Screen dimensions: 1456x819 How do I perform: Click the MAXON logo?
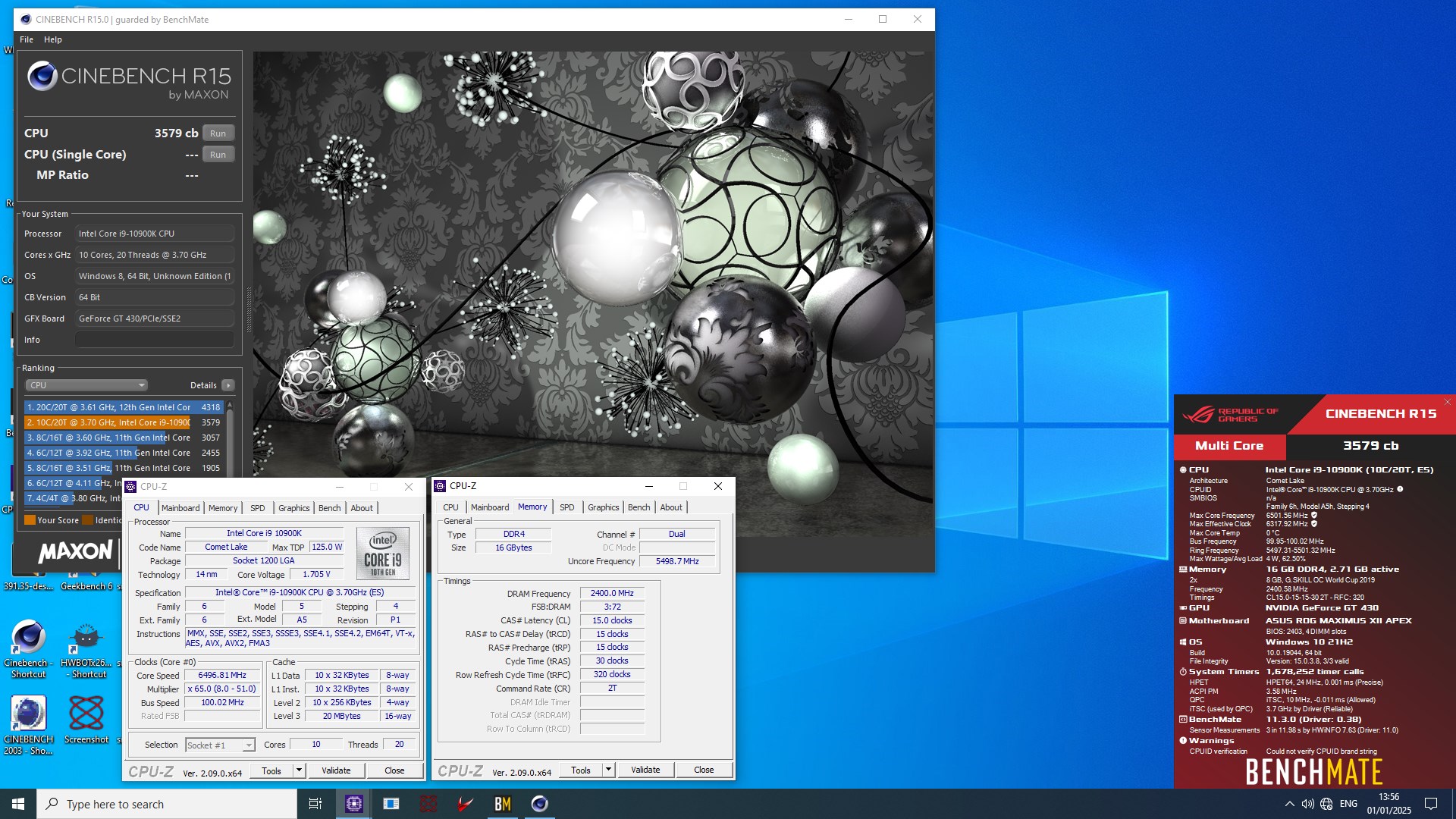click(x=75, y=551)
